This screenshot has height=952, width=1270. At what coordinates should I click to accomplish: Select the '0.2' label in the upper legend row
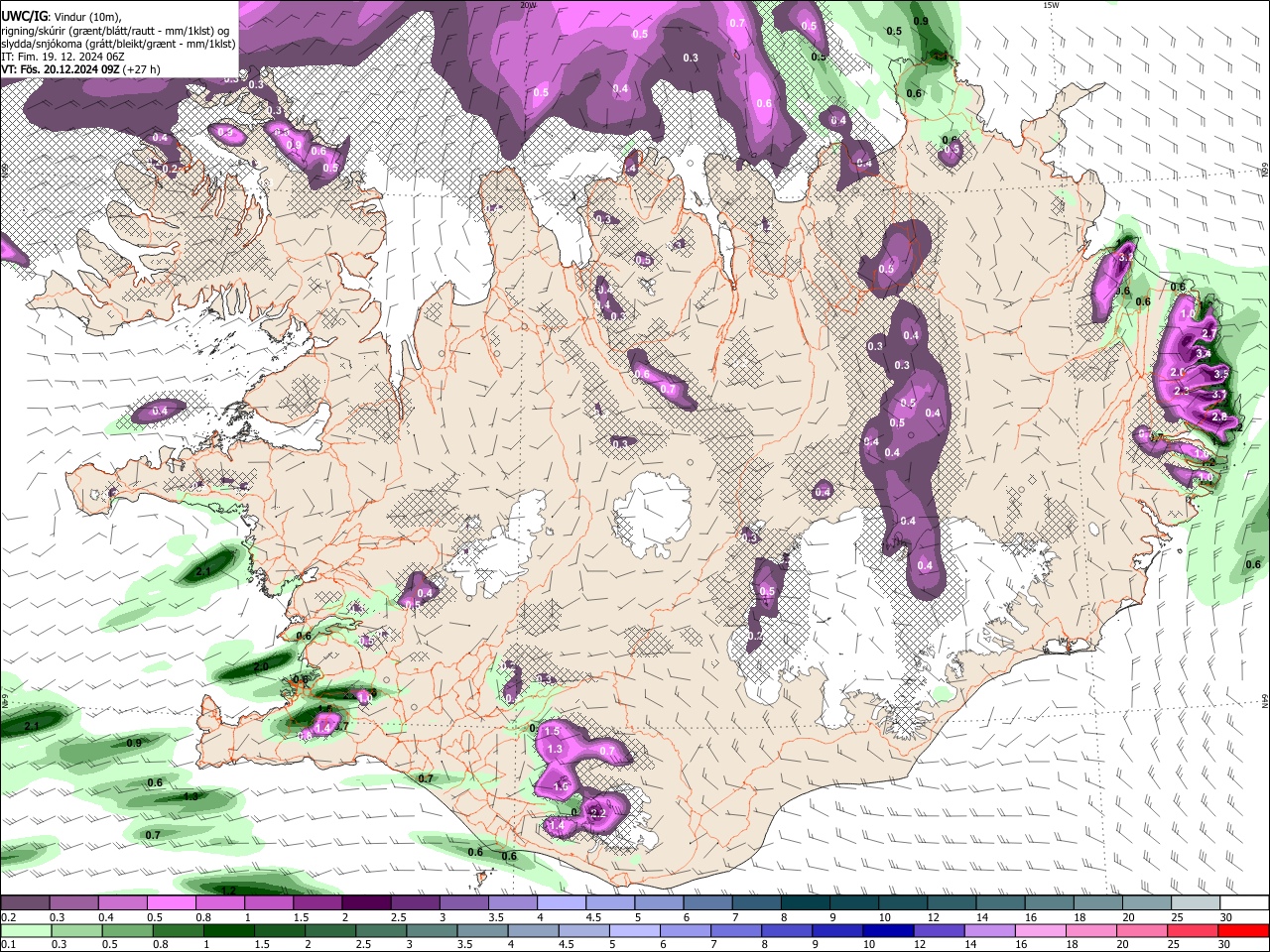point(8,917)
